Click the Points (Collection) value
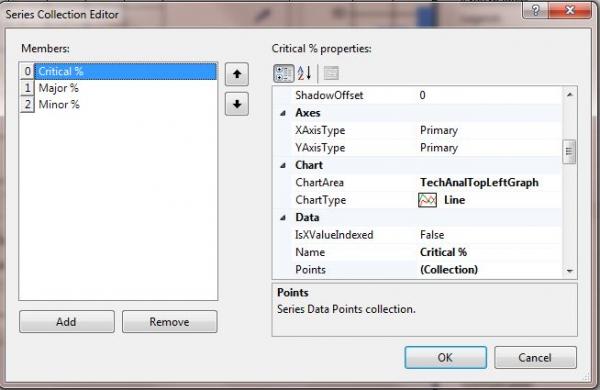This screenshot has height=390, width=600. (449, 270)
